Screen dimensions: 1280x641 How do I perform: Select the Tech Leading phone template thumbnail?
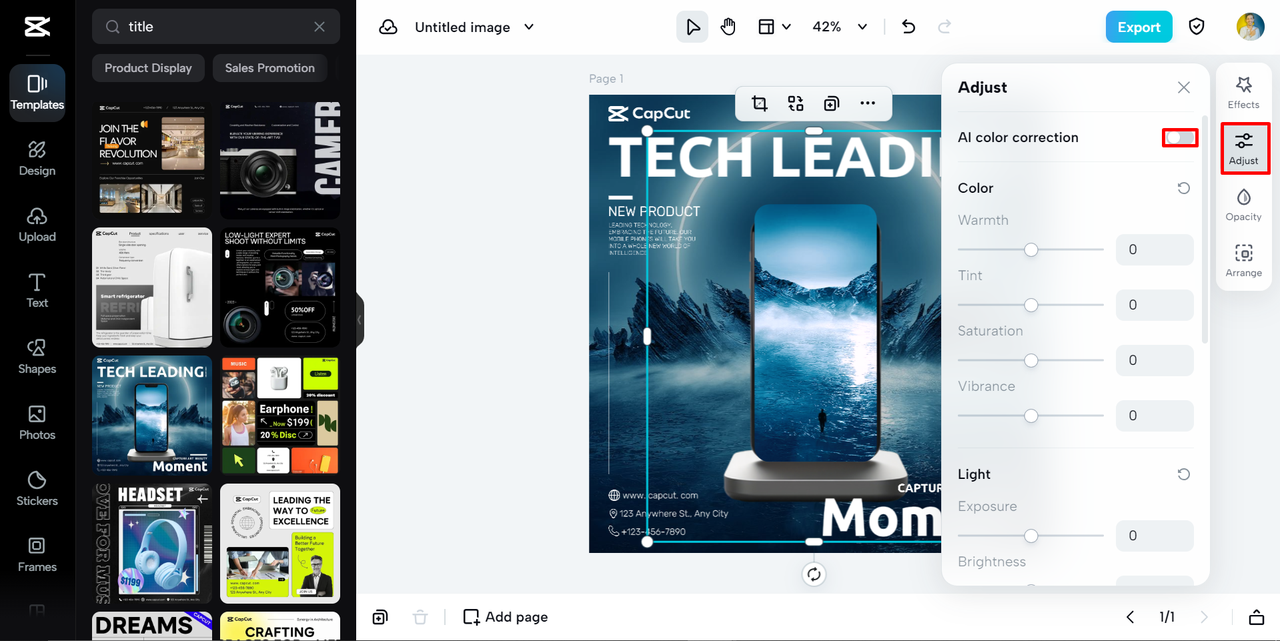(152, 415)
